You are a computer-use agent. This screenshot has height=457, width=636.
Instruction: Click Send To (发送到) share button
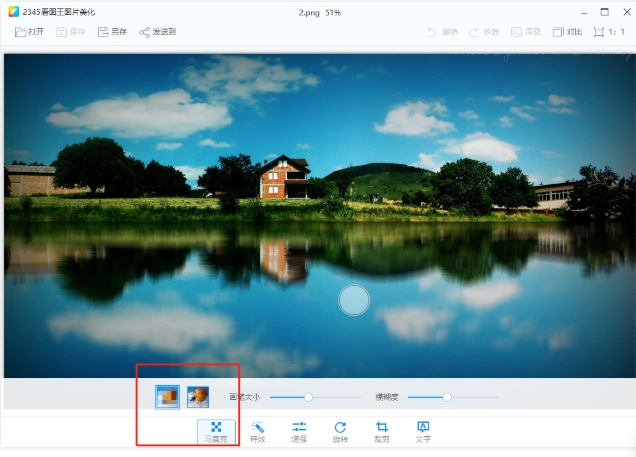(x=157, y=32)
